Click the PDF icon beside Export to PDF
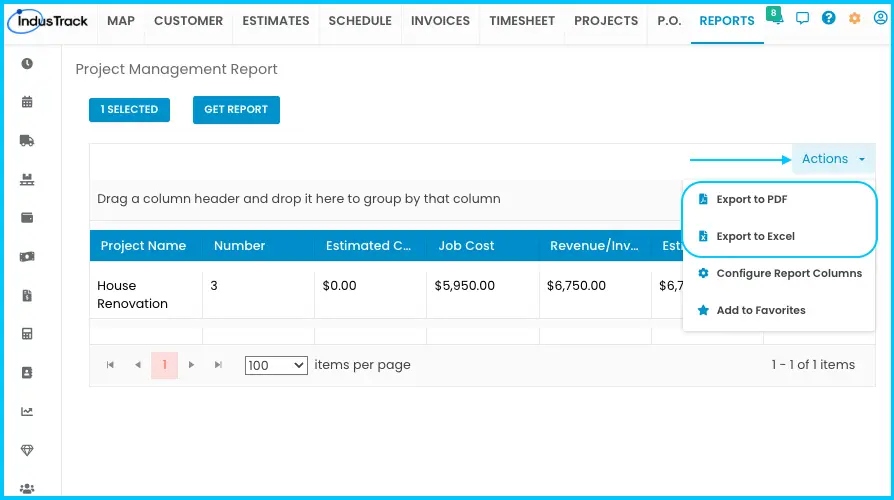The image size is (894, 500). [x=703, y=199]
